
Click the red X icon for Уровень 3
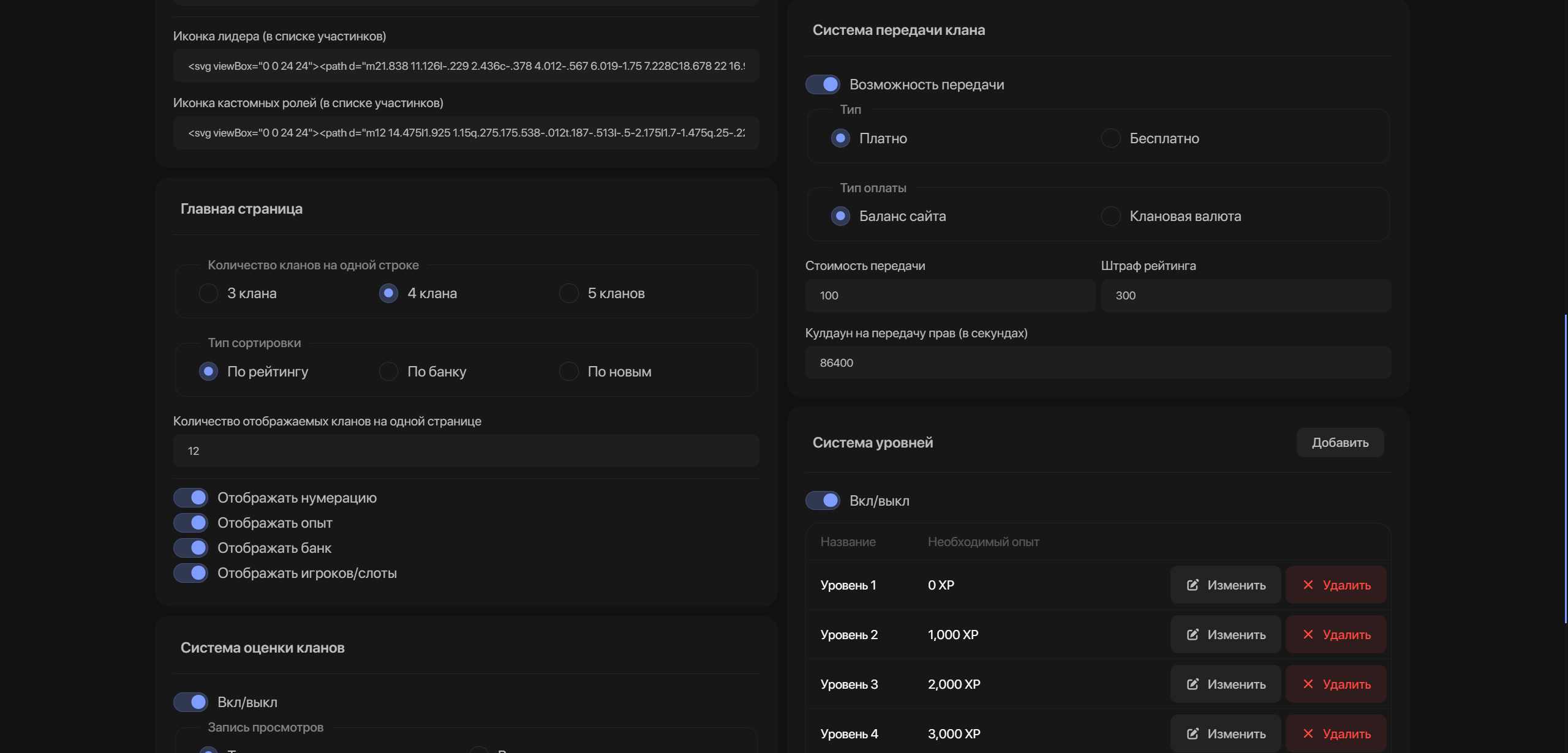click(1308, 684)
